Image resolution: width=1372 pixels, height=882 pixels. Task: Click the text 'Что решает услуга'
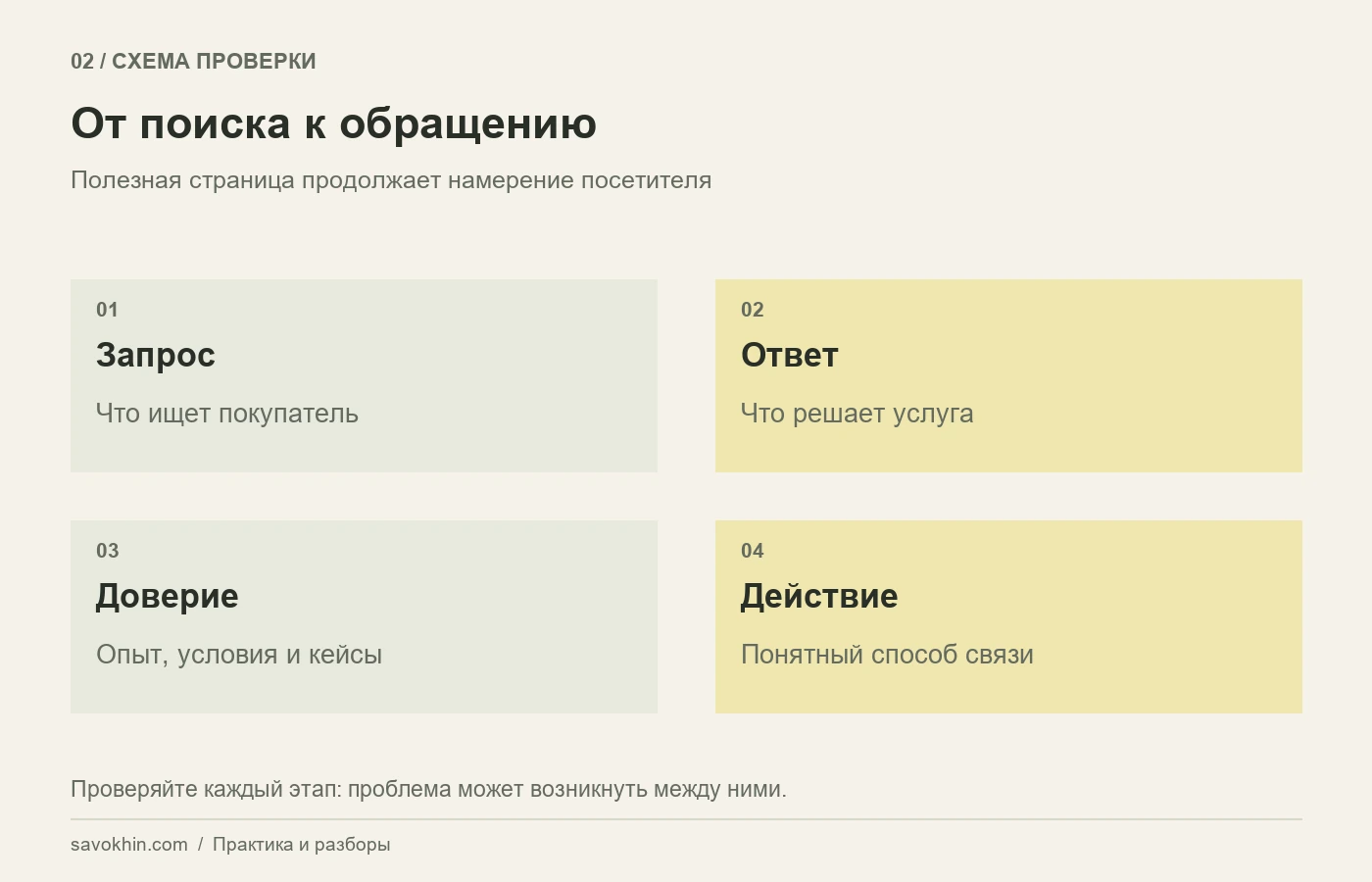857,414
